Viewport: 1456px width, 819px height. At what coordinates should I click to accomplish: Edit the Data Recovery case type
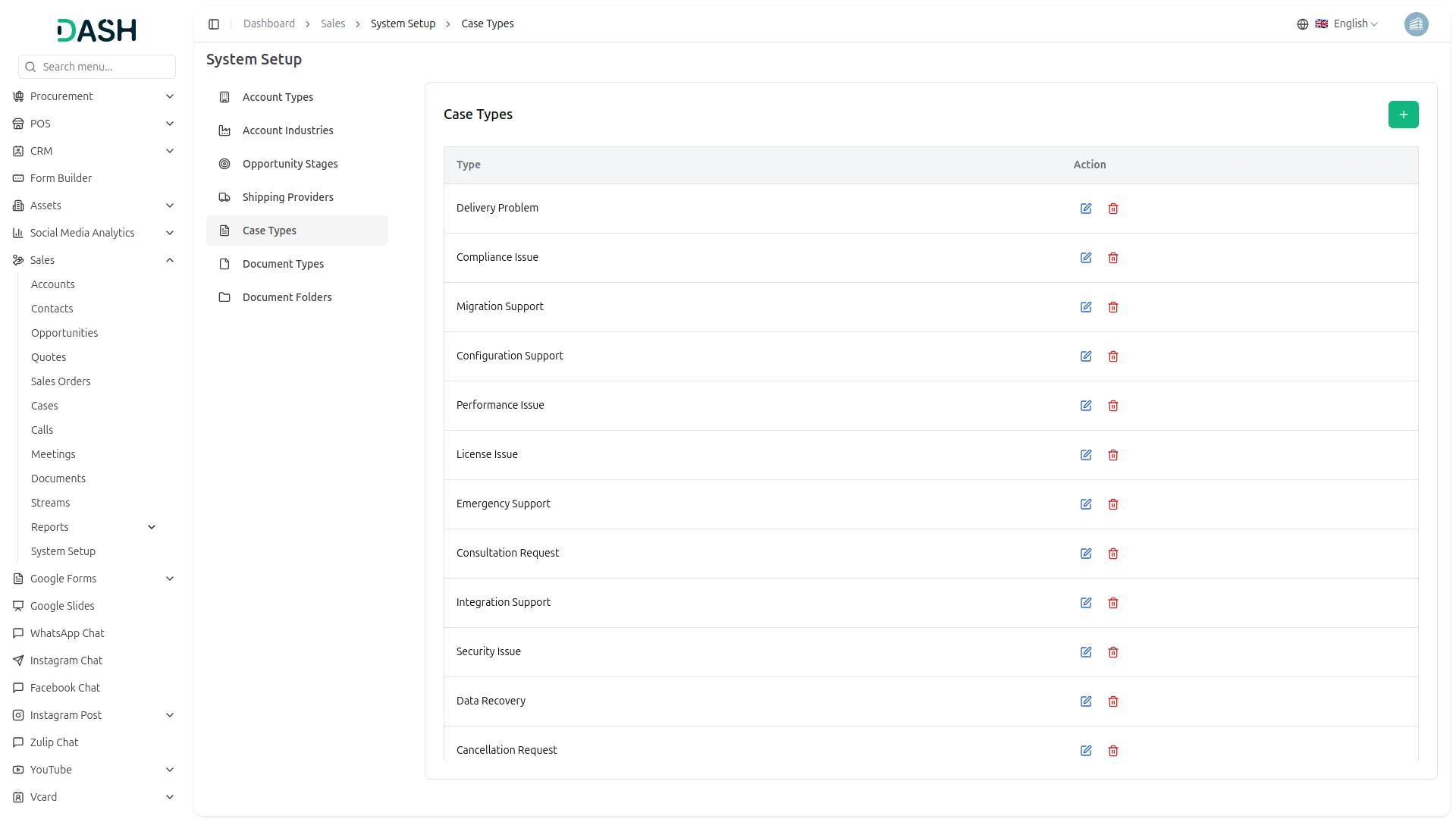[1086, 701]
